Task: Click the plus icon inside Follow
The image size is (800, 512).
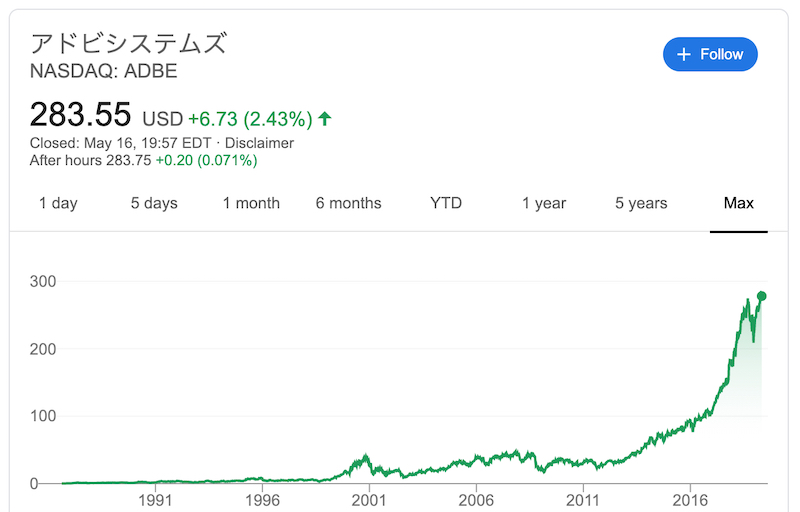Action: pos(683,54)
